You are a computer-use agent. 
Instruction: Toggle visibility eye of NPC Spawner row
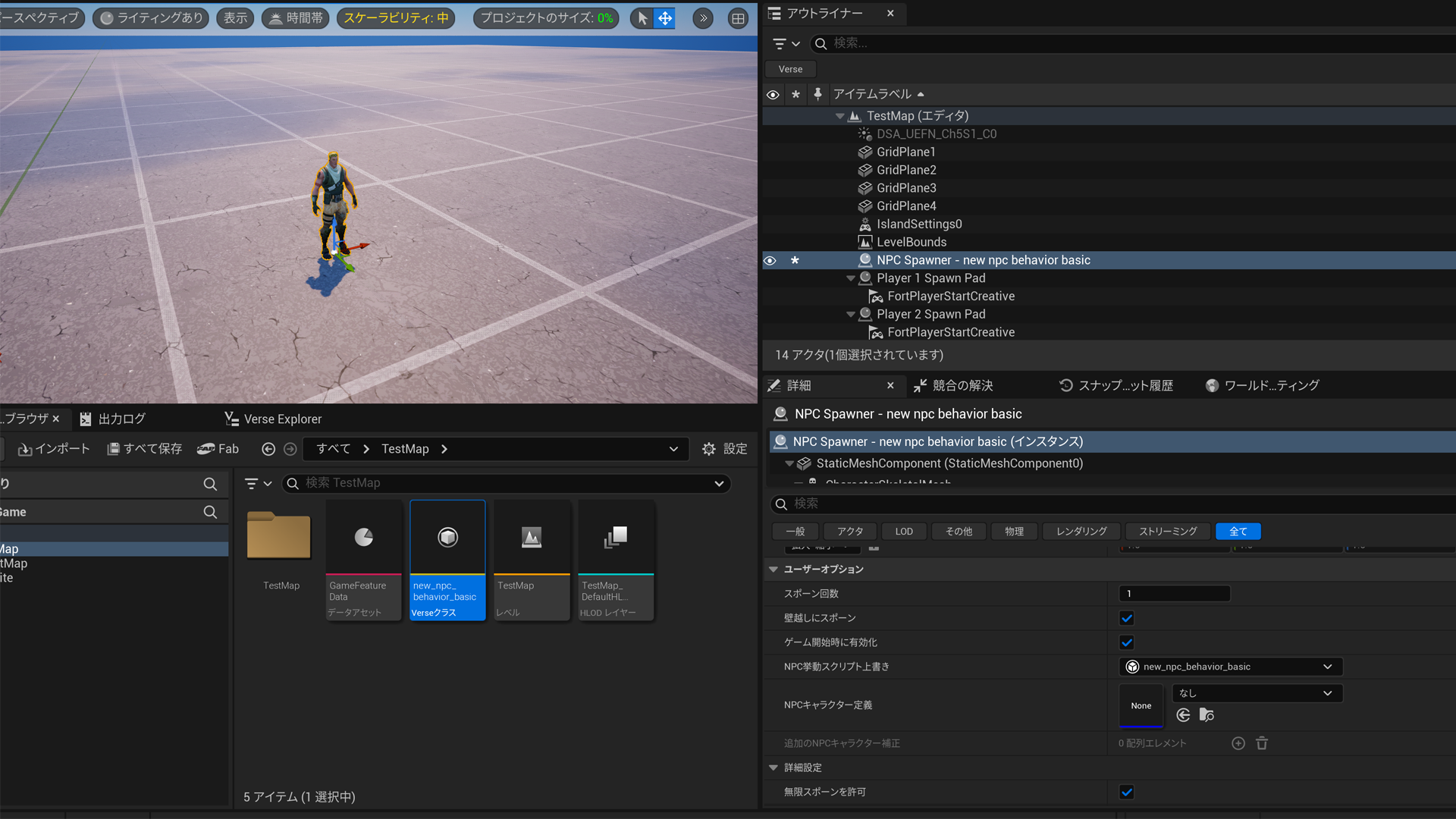point(770,260)
